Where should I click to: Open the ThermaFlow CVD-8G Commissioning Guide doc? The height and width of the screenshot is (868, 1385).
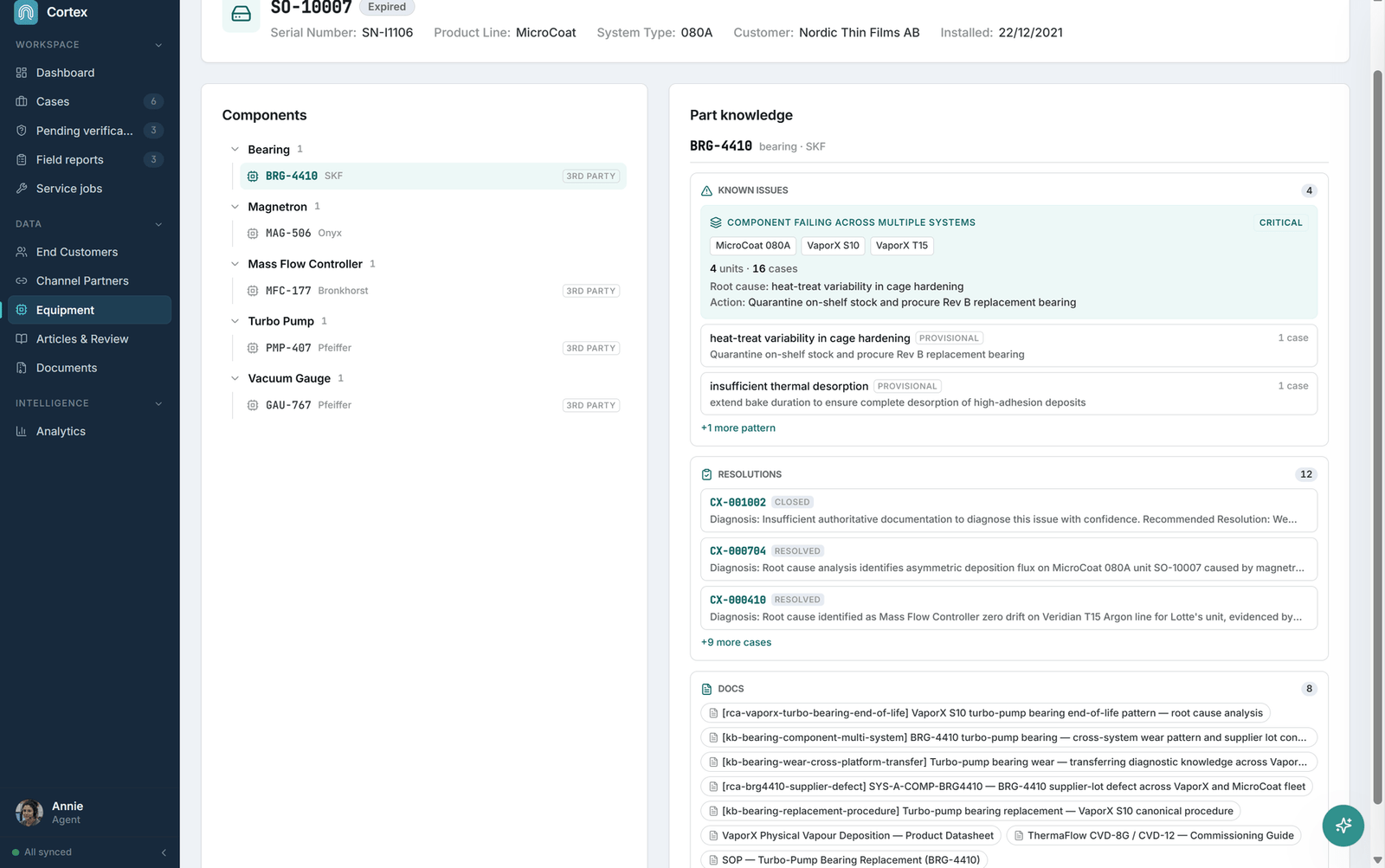click(1154, 836)
